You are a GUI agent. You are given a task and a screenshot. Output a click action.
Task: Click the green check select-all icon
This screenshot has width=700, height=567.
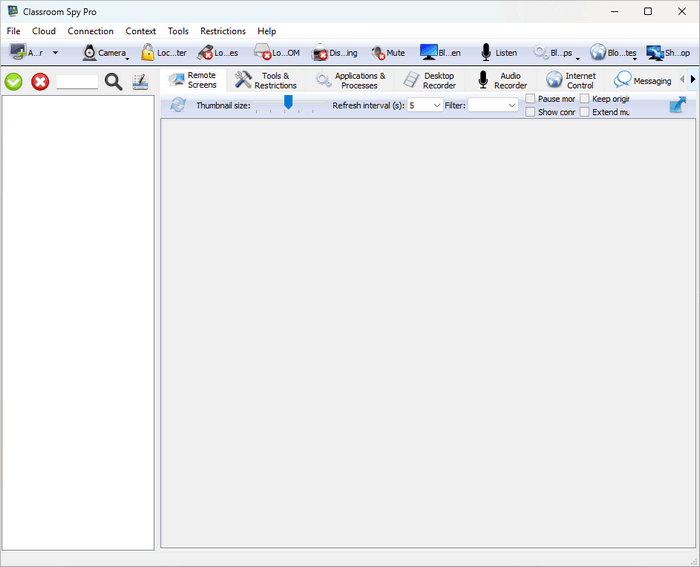pyautogui.click(x=14, y=82)
